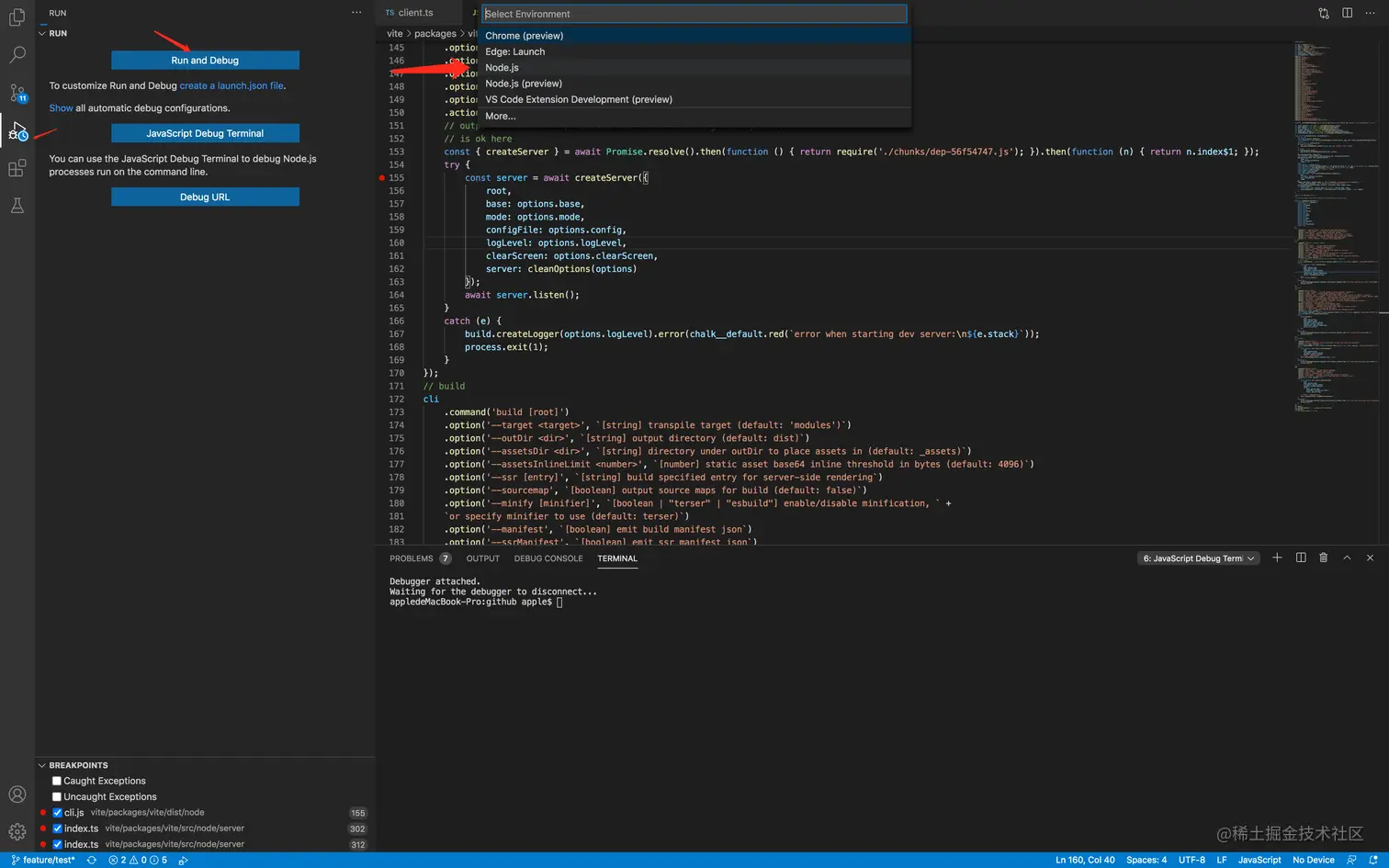Disable the index.ts line 312 breakpoint checkbox
The height and width of the screenshot is (868, 1389).
tap(57, 844)
